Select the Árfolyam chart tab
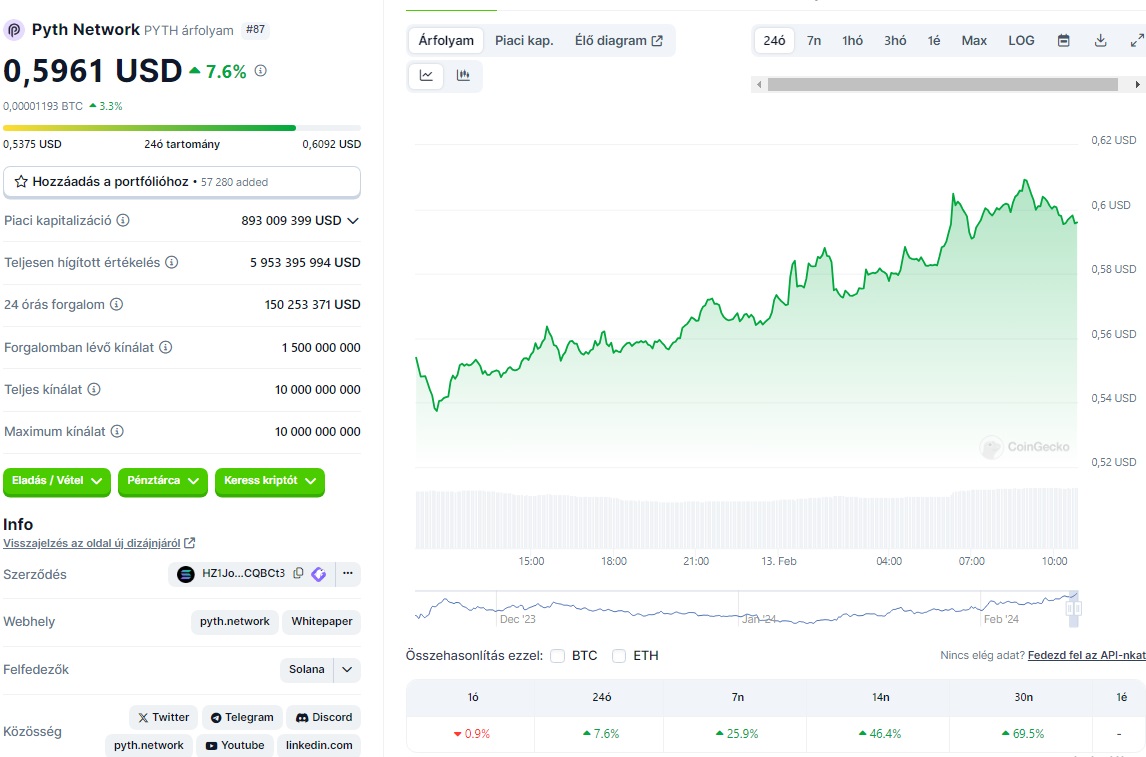This screenshot has height=757, width=1146. coord(446,41)
